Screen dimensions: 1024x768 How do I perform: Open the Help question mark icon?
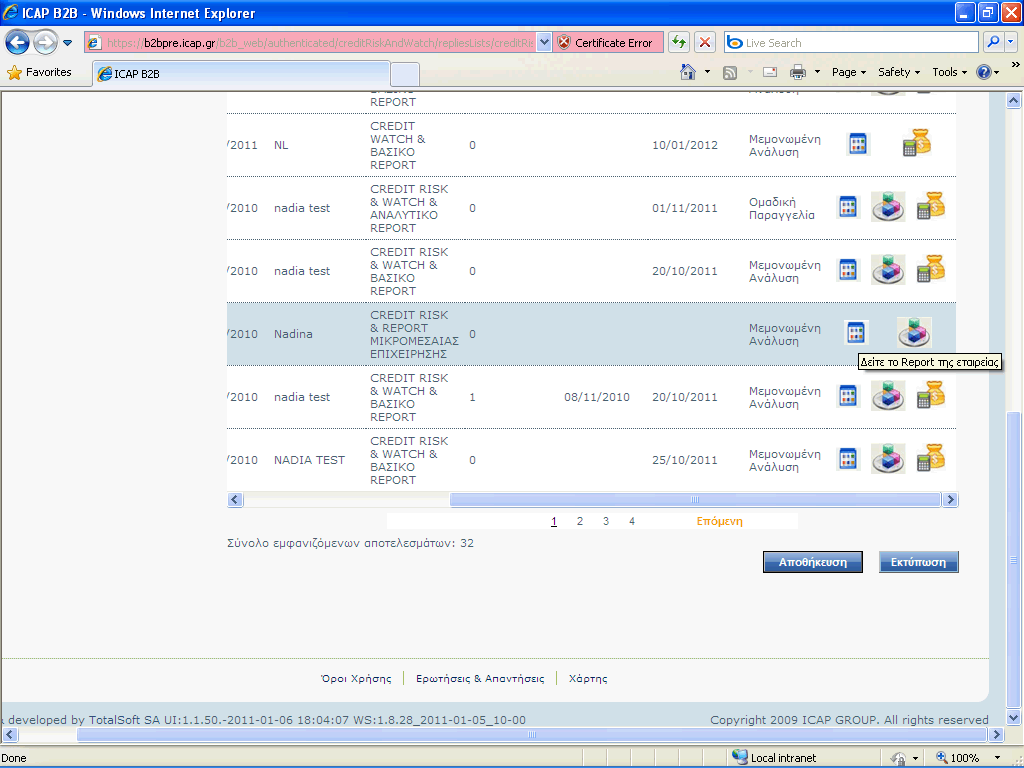point(983,72)
